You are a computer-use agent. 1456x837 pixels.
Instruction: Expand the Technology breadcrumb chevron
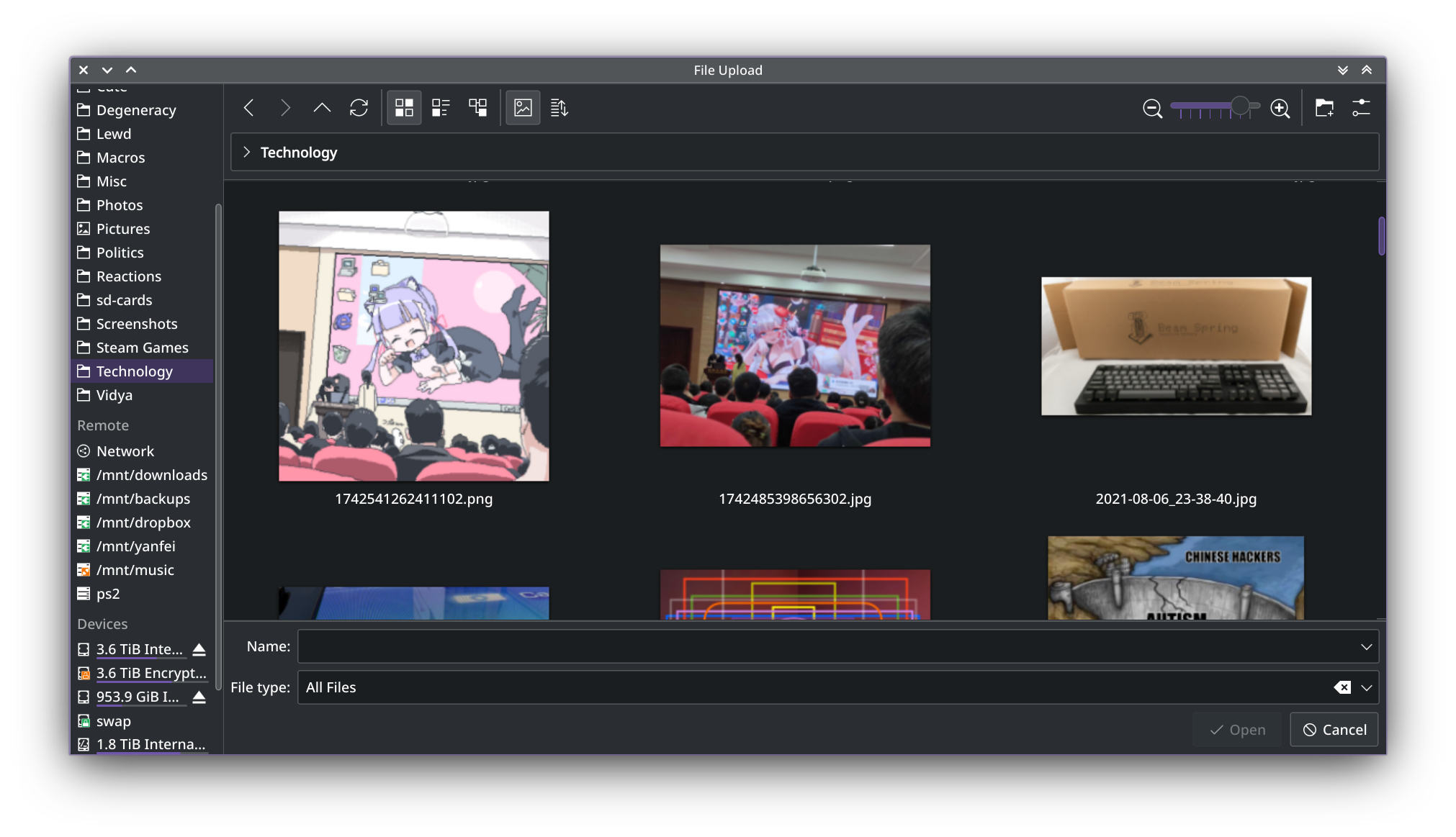pos(247,152)
